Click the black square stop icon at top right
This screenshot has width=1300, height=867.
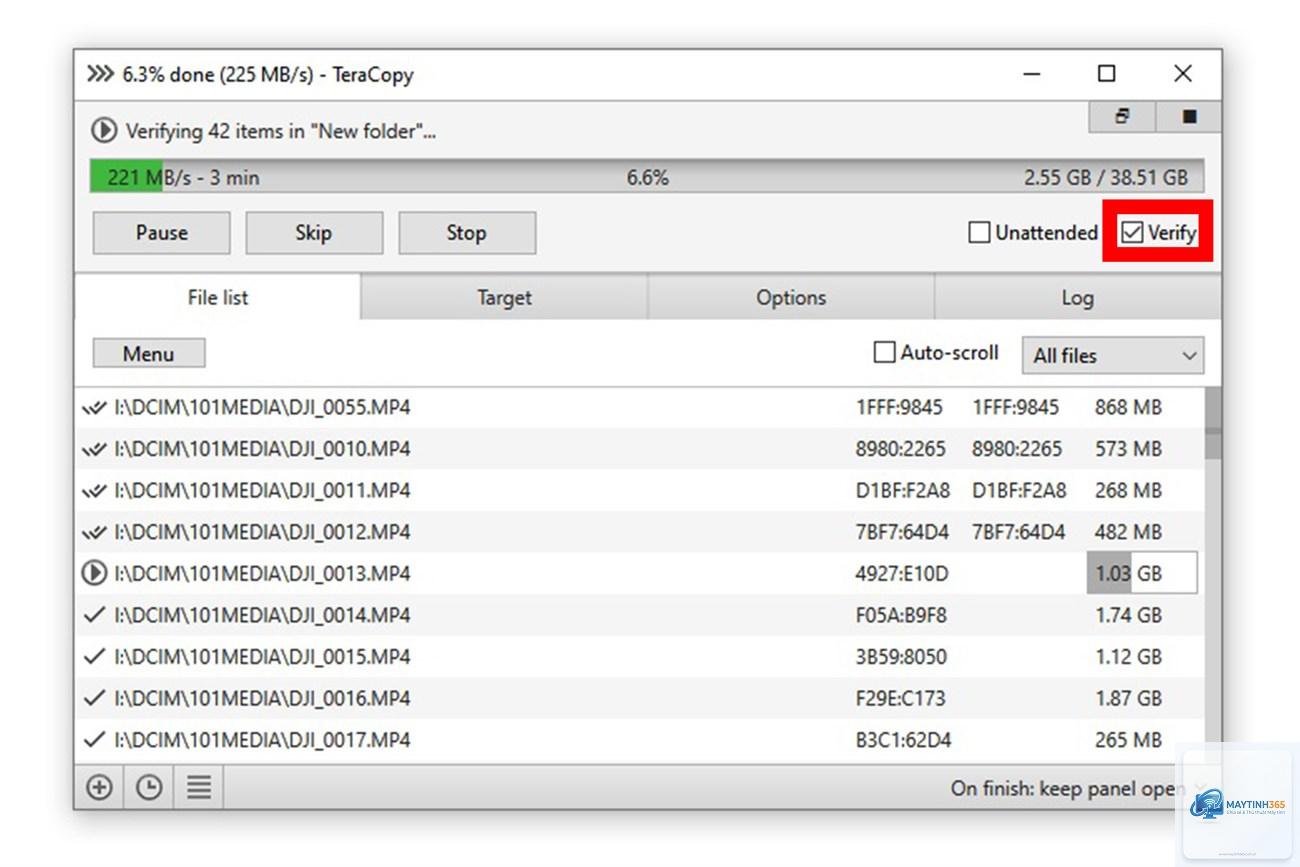click(1188, 116)
